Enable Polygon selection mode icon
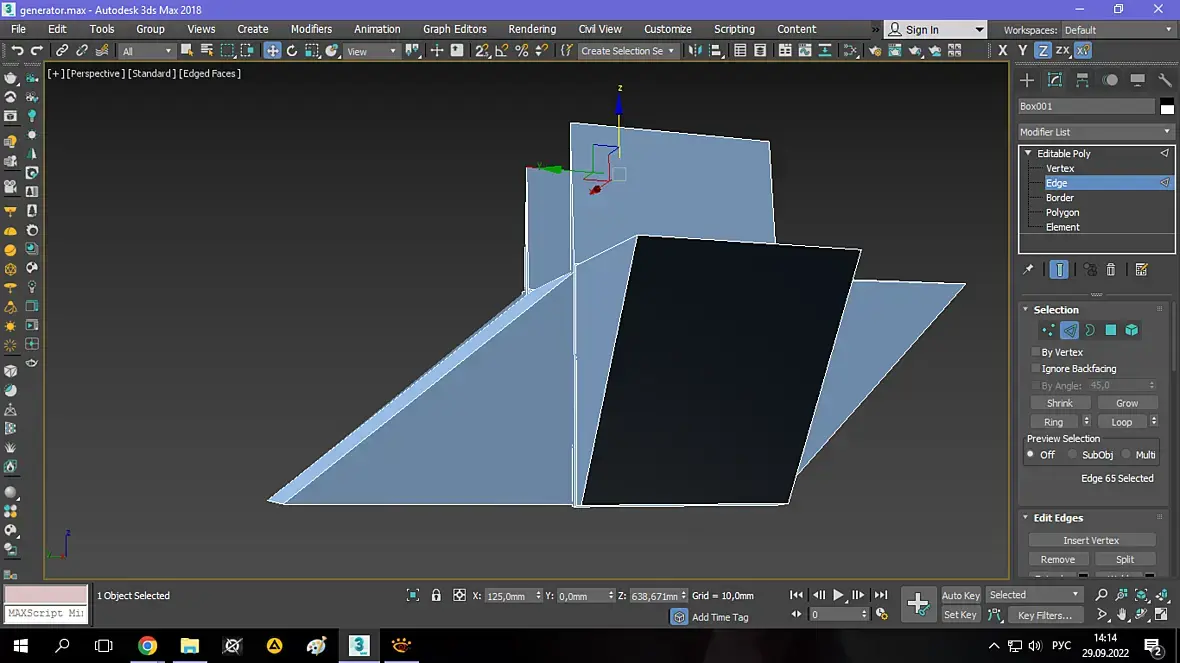1180x663 pixels. pos(1110,330)
